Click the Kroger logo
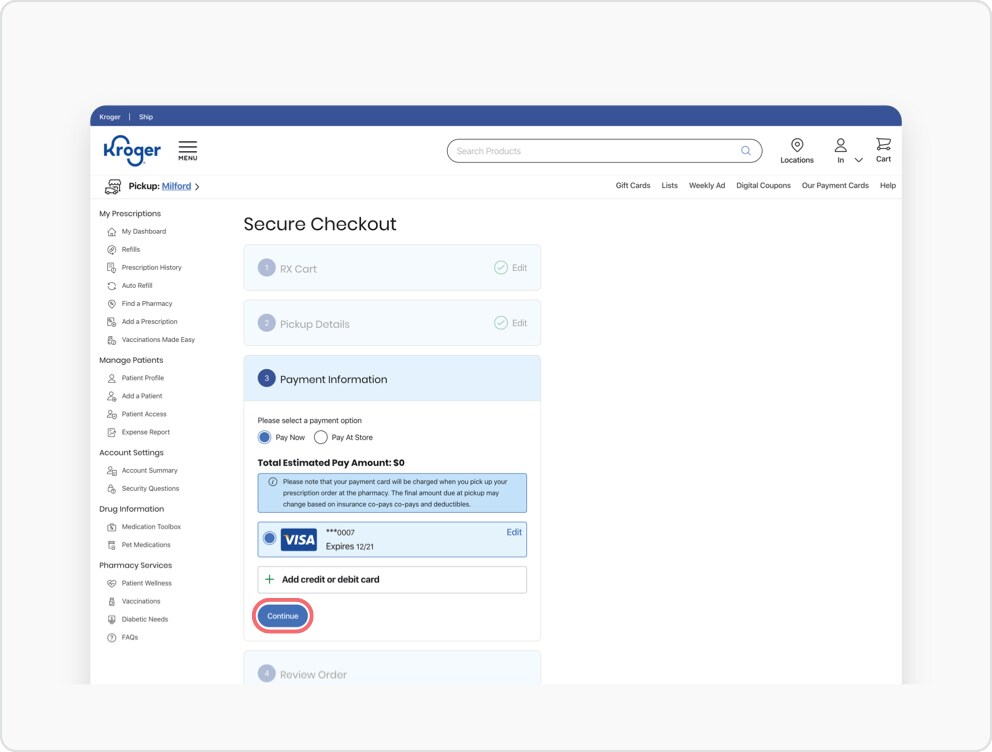The image size is (992, 752). tap(132, 151)
